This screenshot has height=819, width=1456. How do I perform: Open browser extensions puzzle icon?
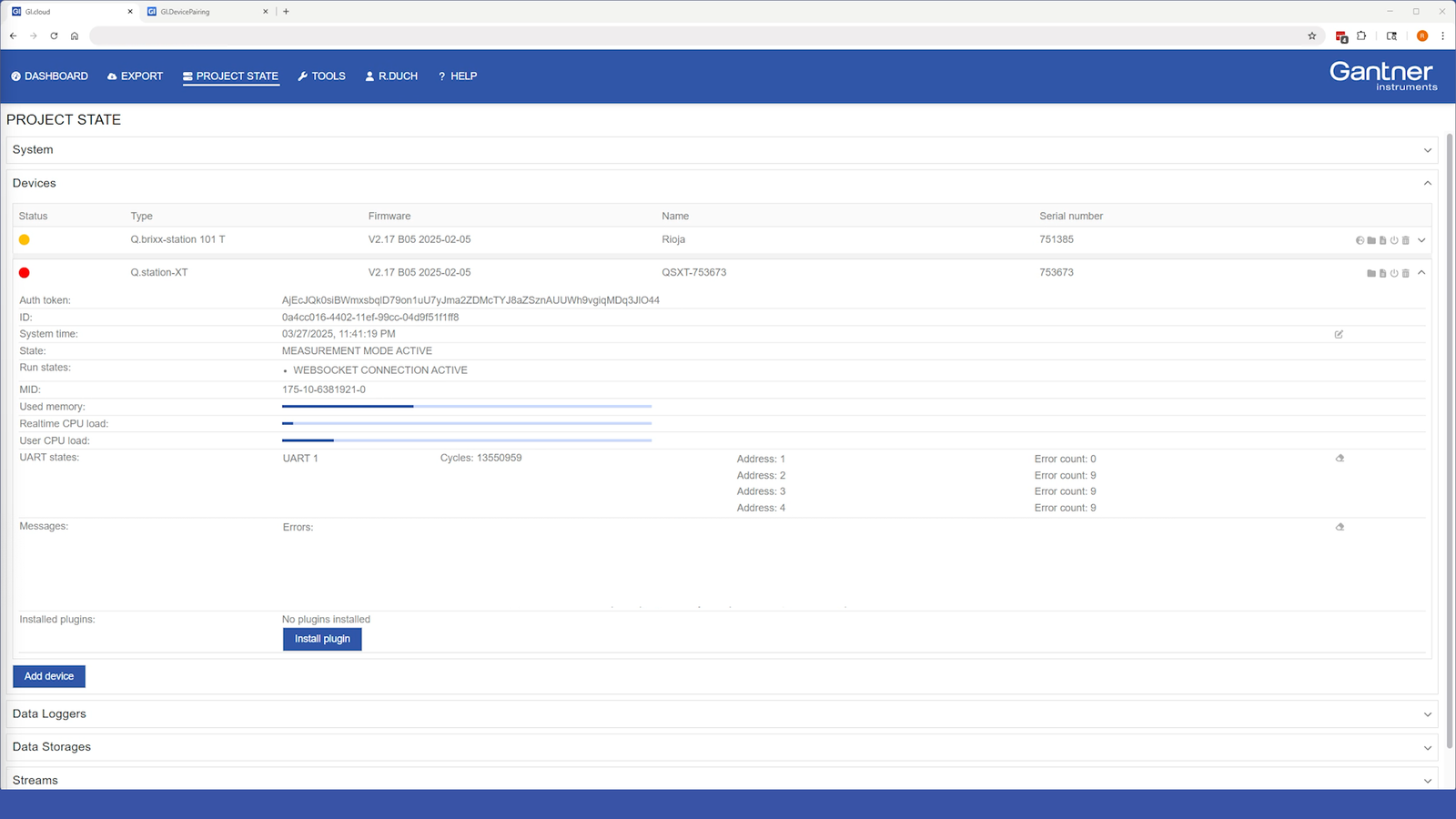tap(1361, 36)
